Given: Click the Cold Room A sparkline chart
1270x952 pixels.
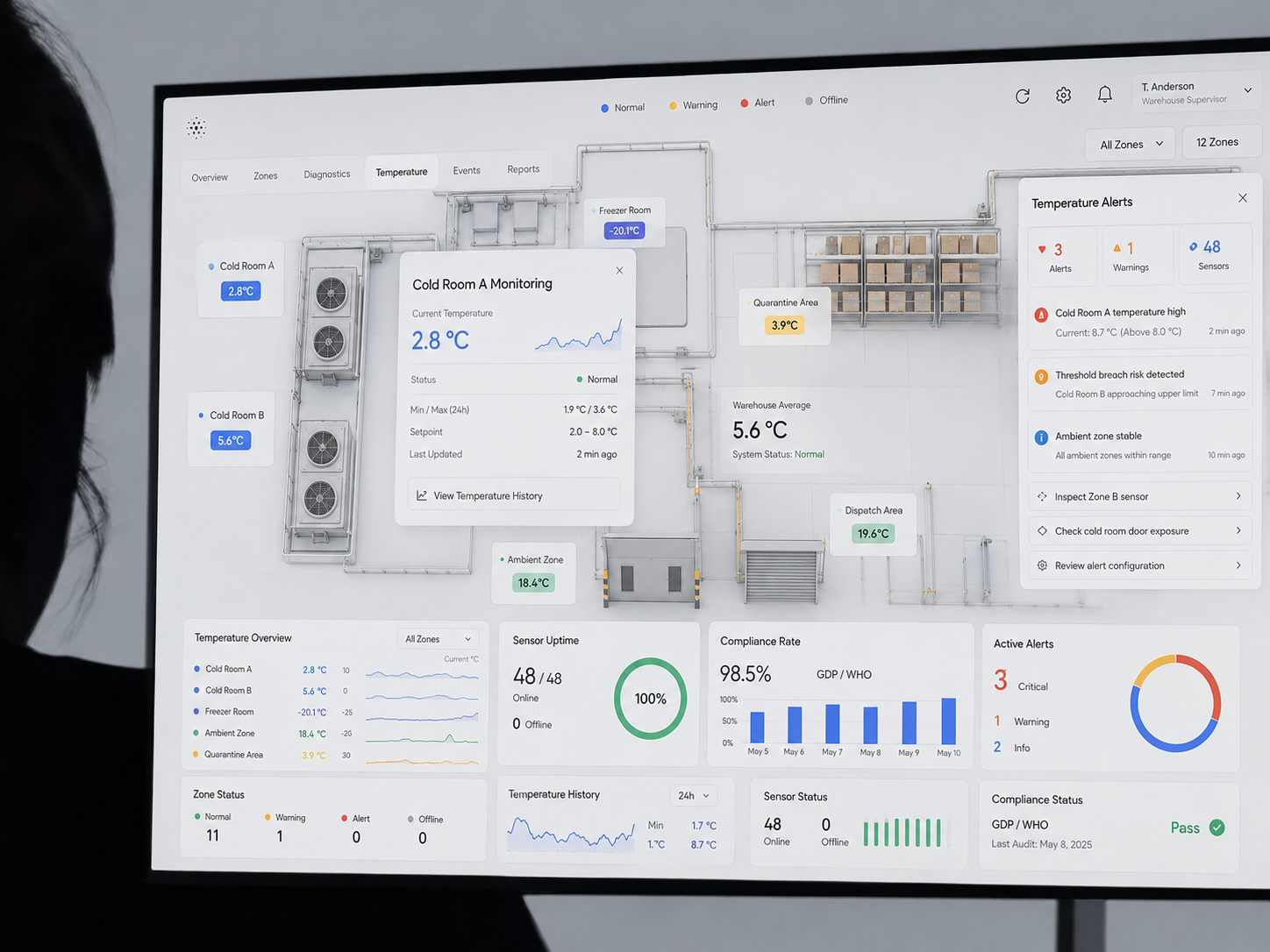Looking at the screenshot, I should (x=578, y=336).
